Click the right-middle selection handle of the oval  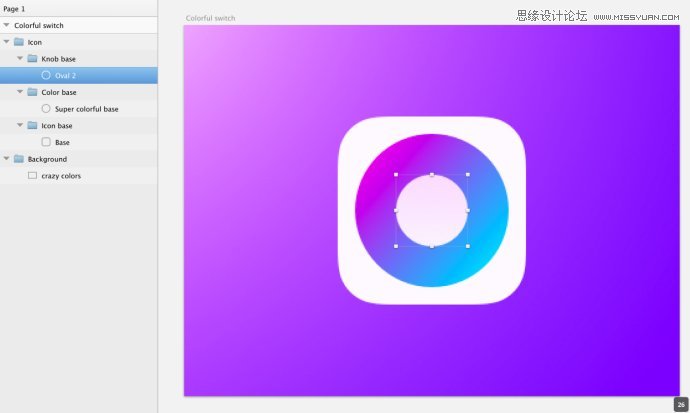click(x=468, y=210)
